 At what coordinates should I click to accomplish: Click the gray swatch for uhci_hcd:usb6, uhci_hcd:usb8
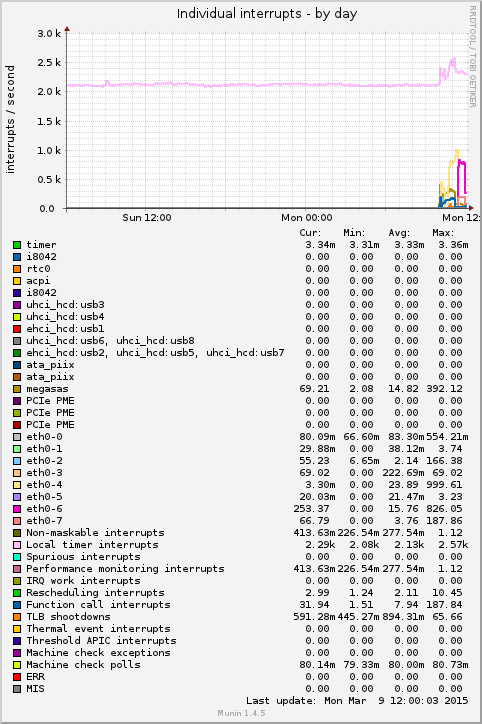[x=17, y=341]
